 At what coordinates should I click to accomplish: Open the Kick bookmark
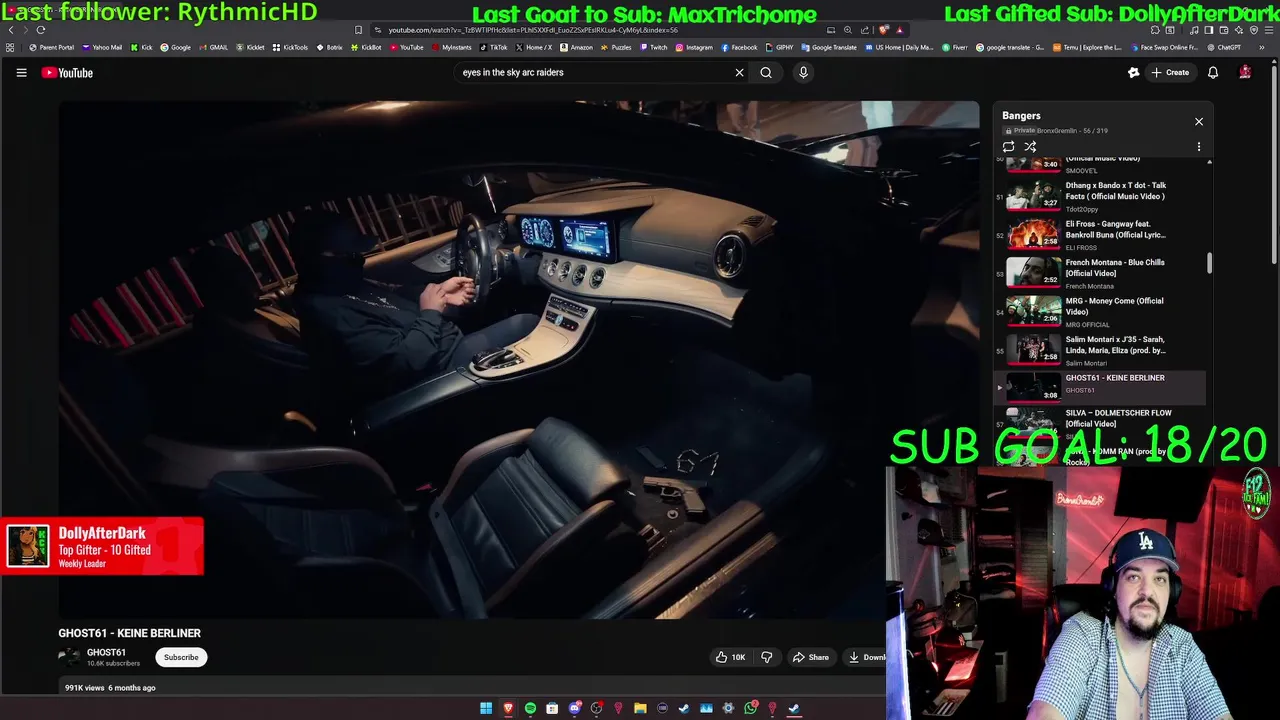tap(141, 47)
